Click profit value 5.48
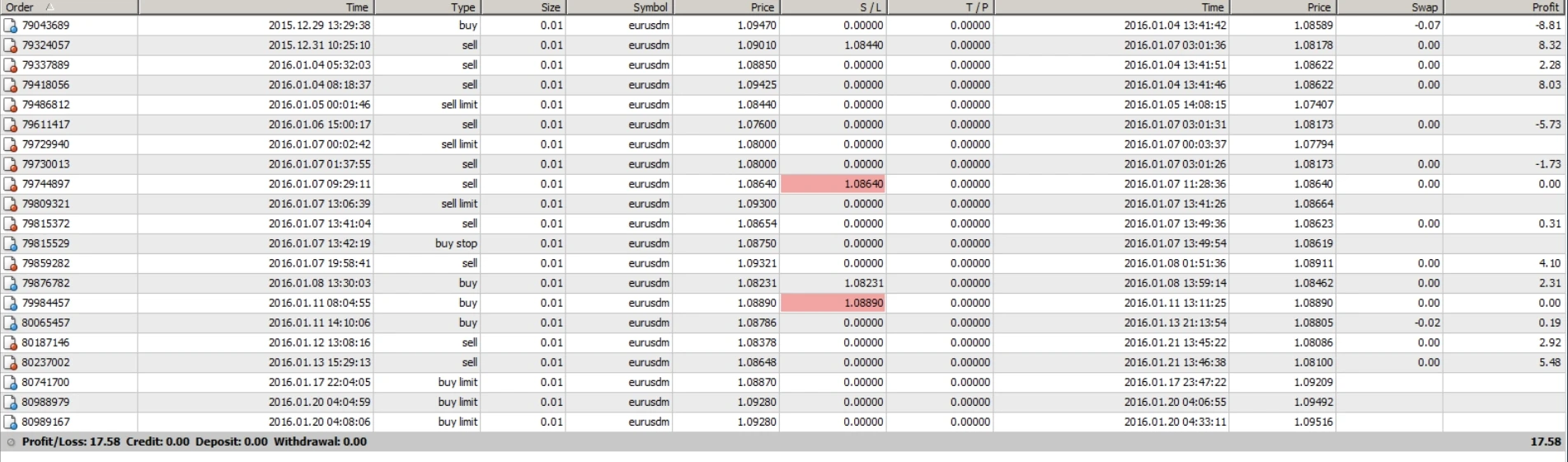This screenshot has width=1568, height=462. 1550,362
